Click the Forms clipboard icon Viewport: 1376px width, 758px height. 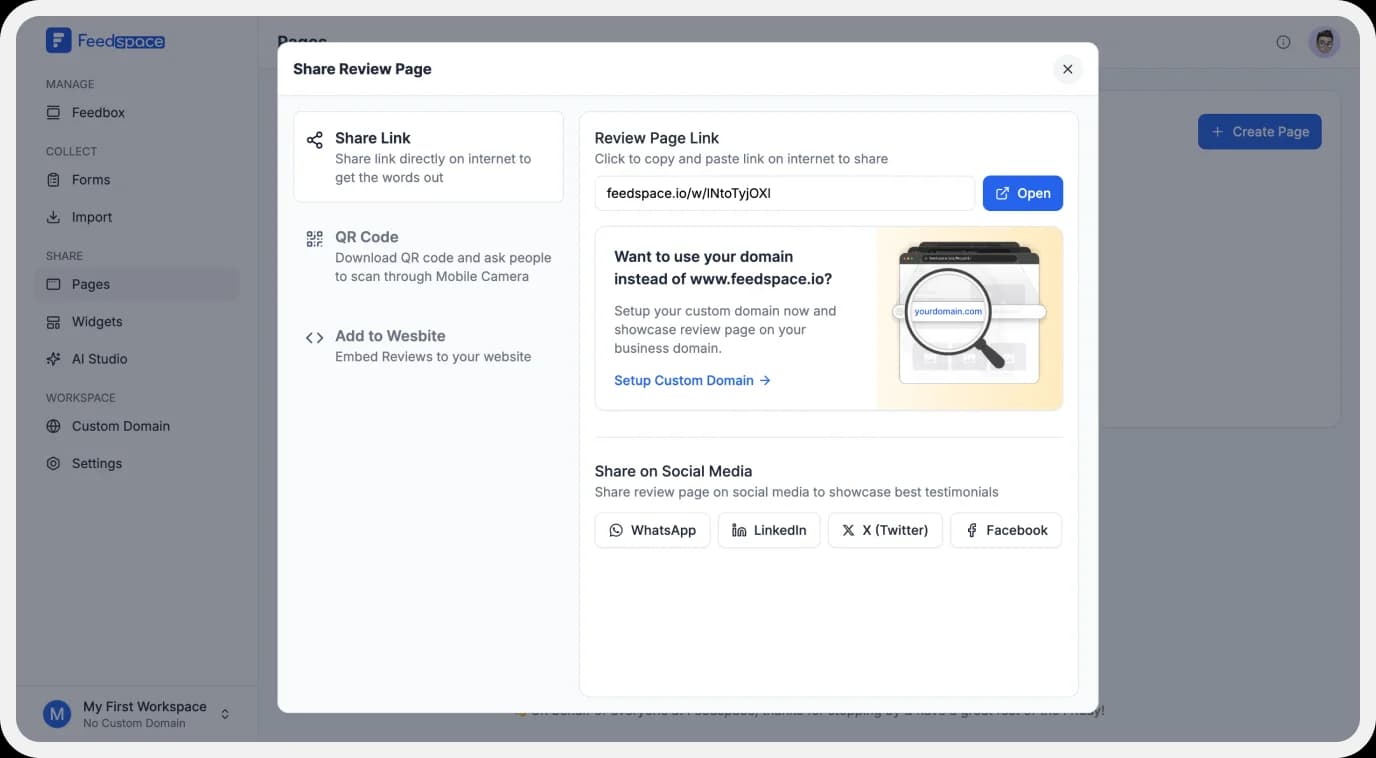click(53, 180)
